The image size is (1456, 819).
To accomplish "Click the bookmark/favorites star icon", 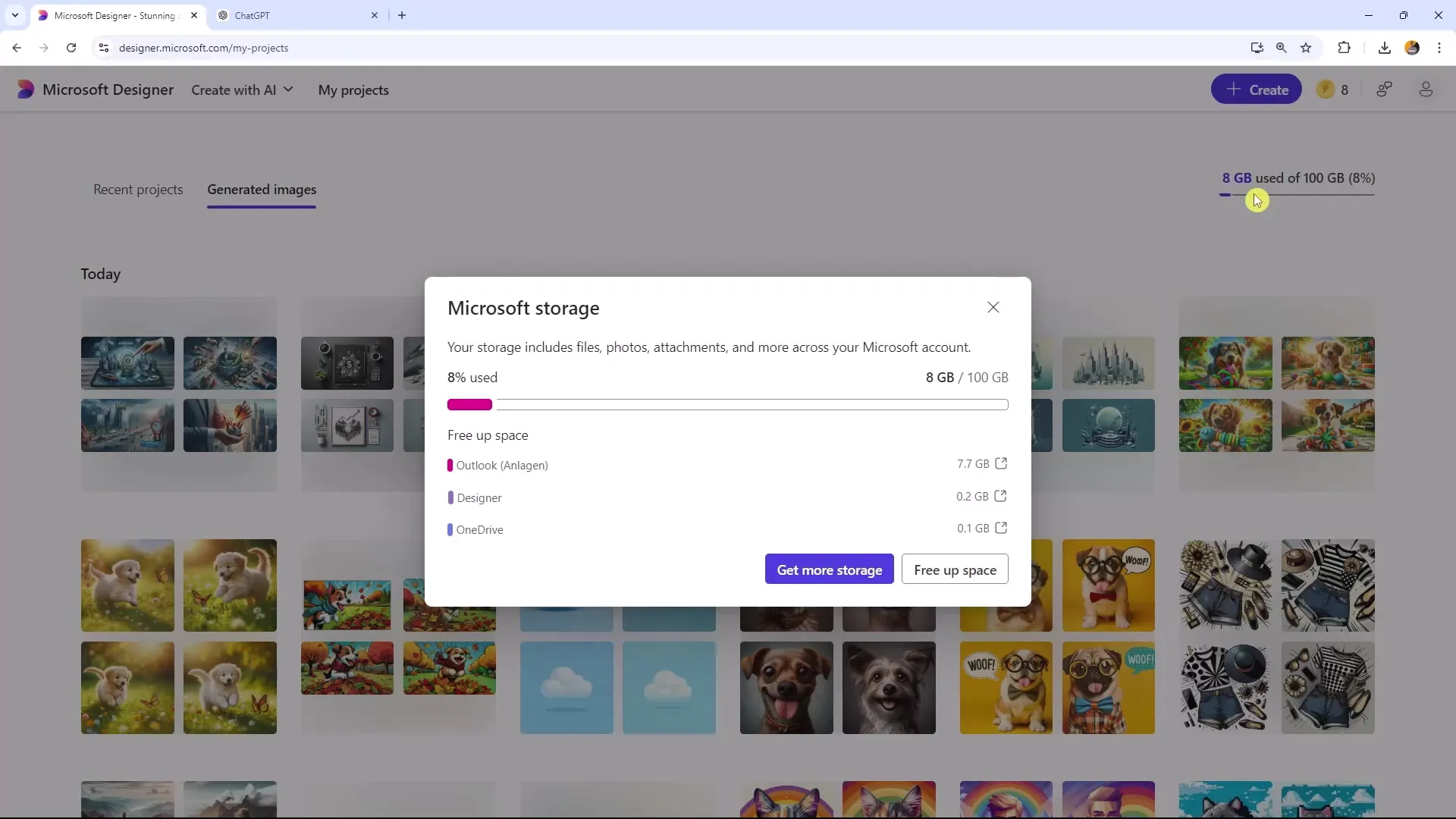I will point(1307,47).
